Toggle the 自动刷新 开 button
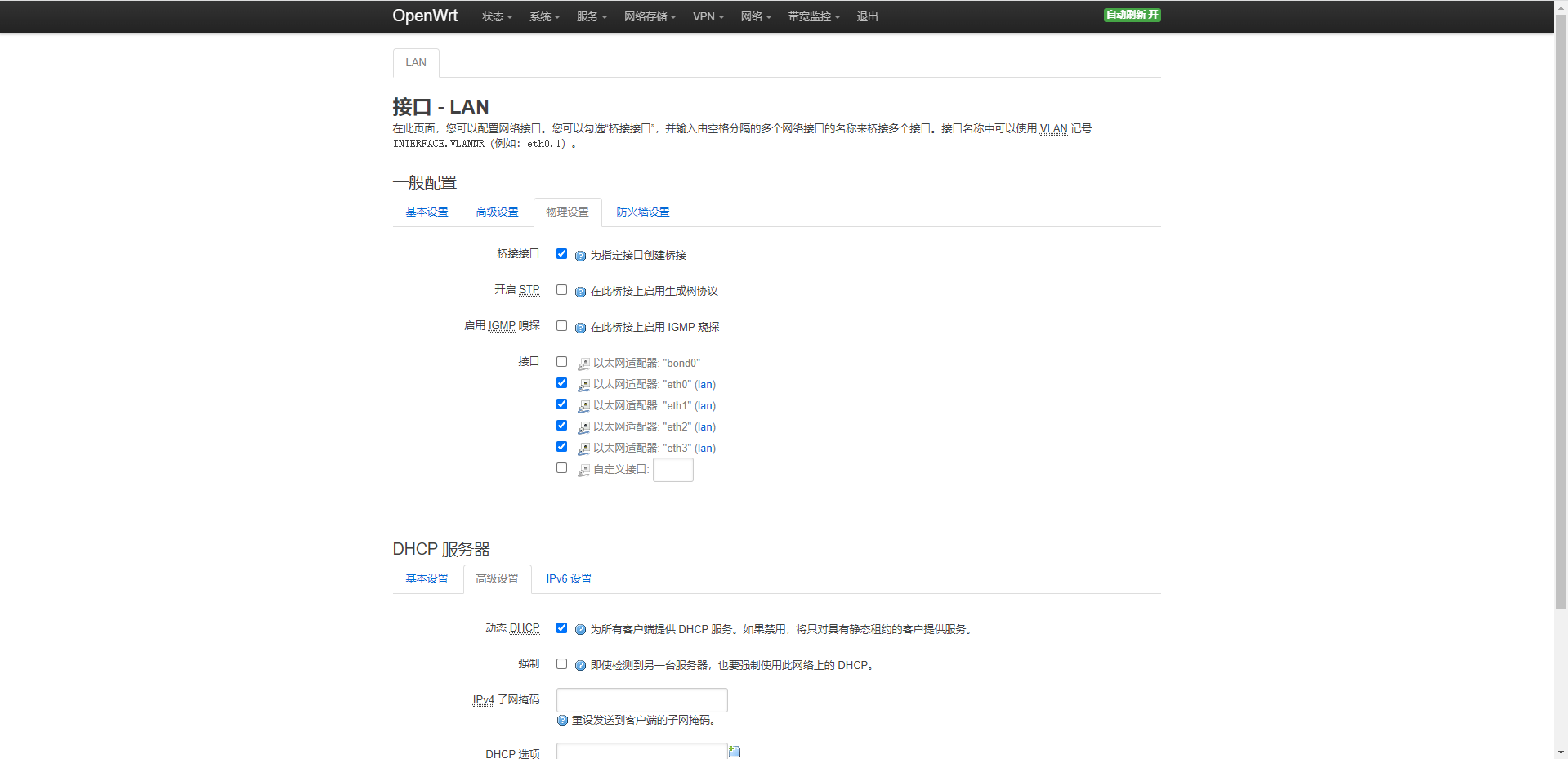This screenshot has height=759, width=1568. pos(1132,15)
